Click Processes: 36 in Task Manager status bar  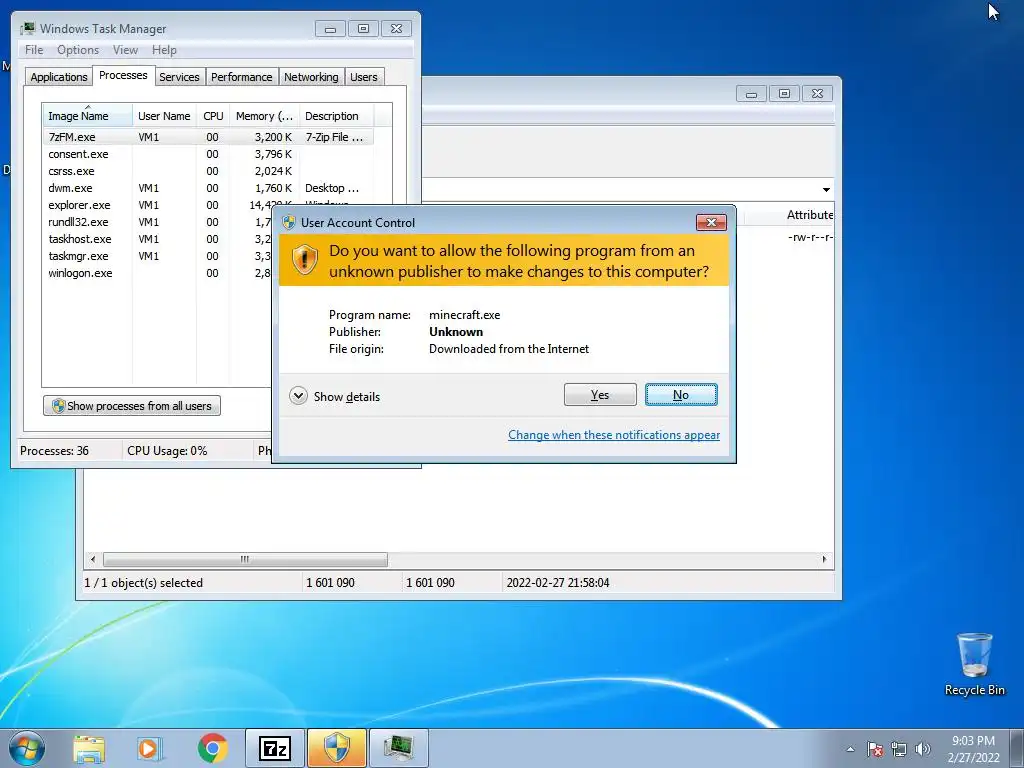click(x=54, y=451)
